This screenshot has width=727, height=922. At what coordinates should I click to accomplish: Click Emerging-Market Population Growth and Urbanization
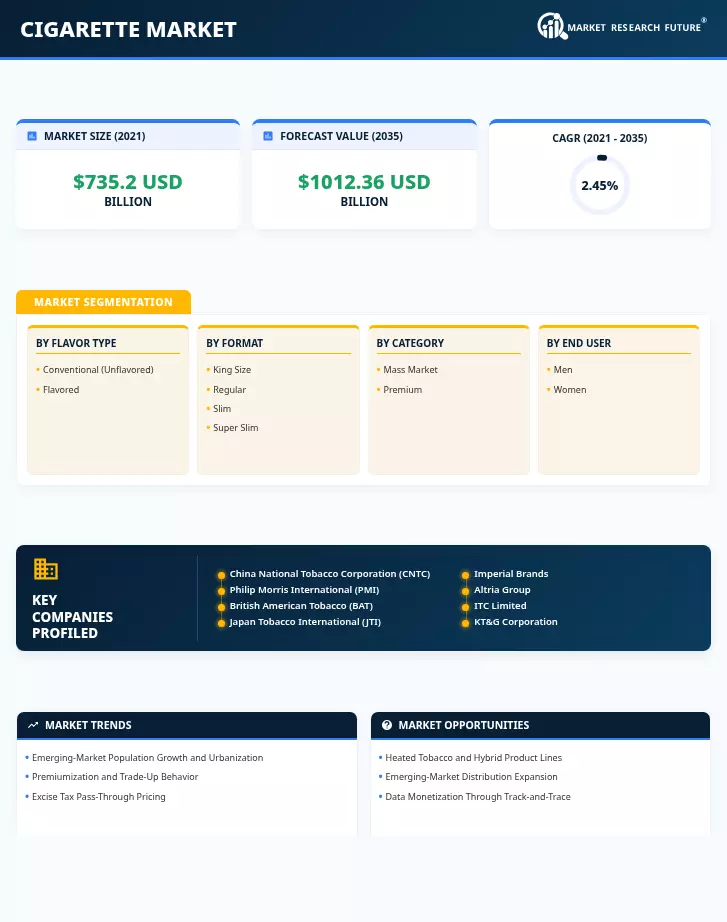pyautogui.click(x=148, y=758)
